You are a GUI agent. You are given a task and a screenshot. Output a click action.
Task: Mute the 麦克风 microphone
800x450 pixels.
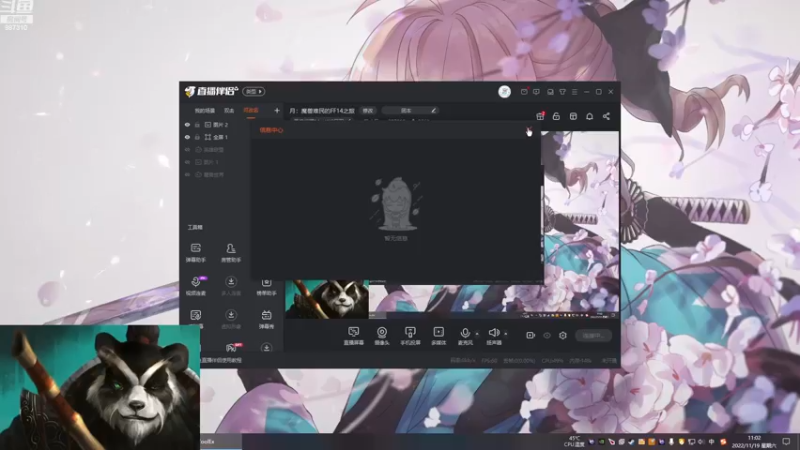point(465,336)
